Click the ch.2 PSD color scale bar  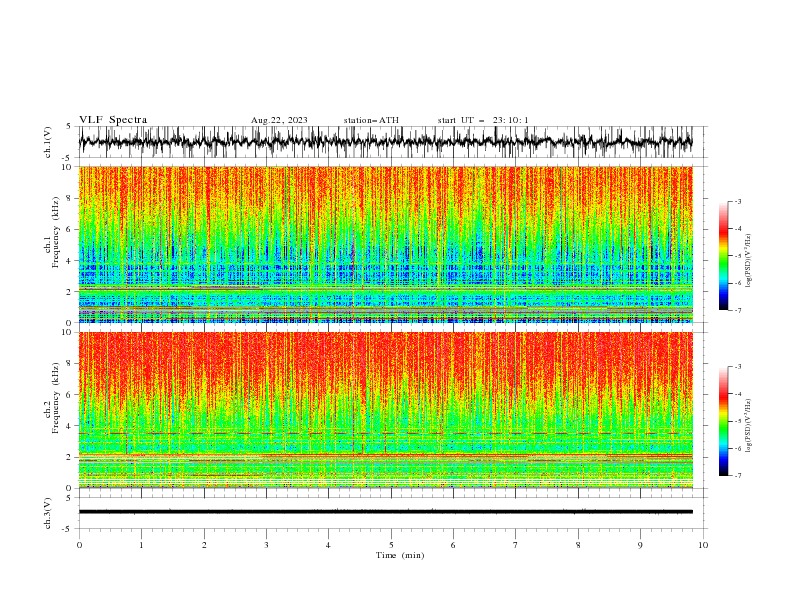[723, 421]
